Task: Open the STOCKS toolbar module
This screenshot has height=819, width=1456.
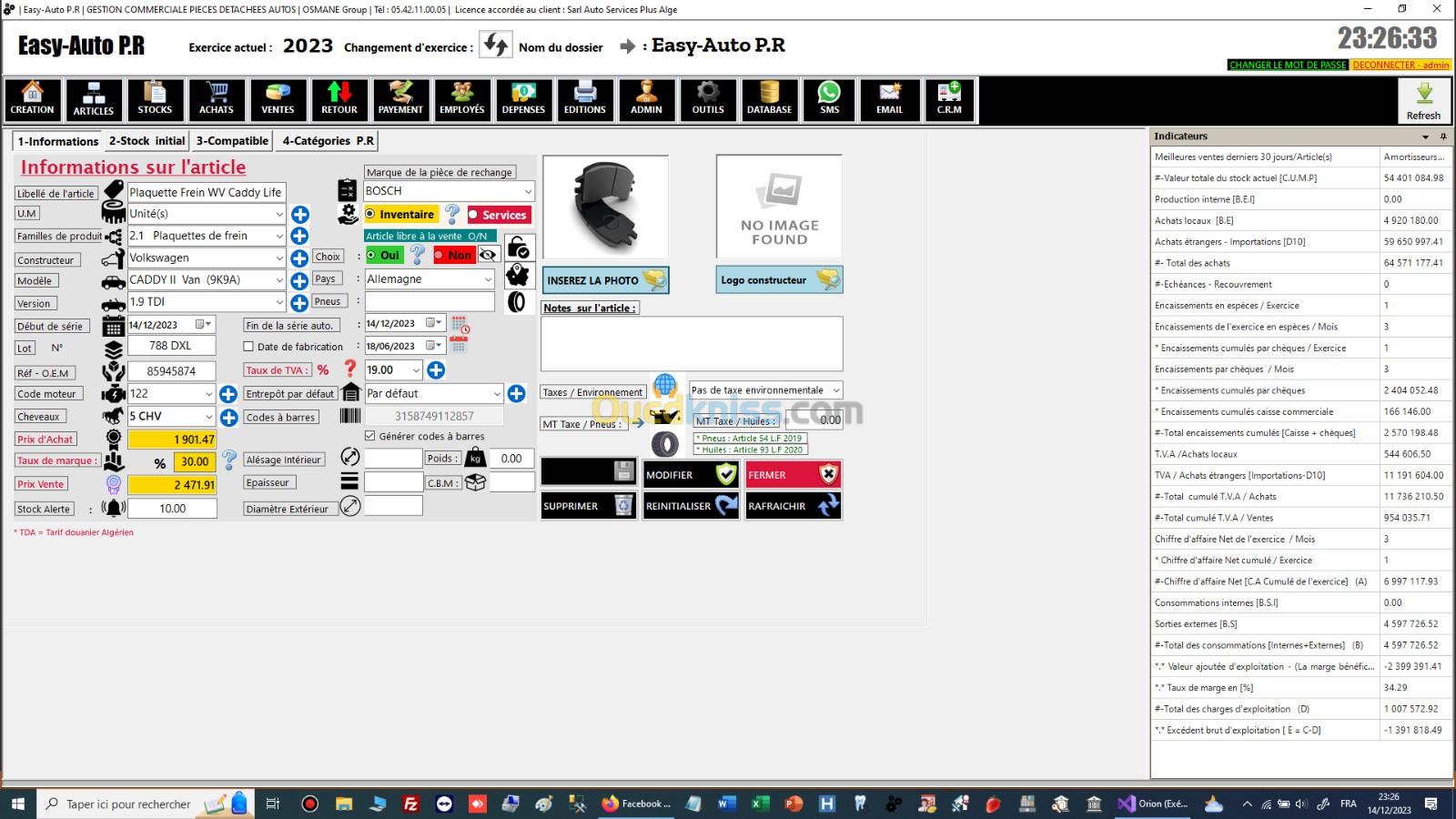Action: [155, 99]
